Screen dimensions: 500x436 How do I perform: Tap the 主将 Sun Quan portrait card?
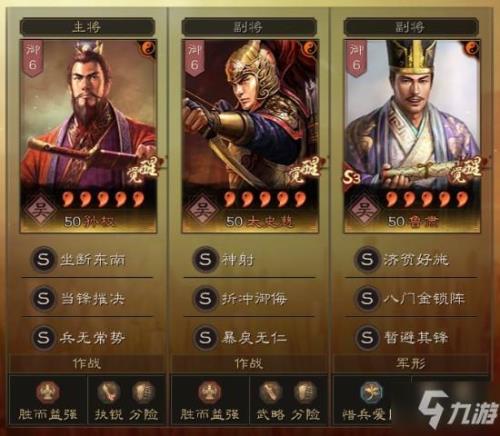pos(88,136)
